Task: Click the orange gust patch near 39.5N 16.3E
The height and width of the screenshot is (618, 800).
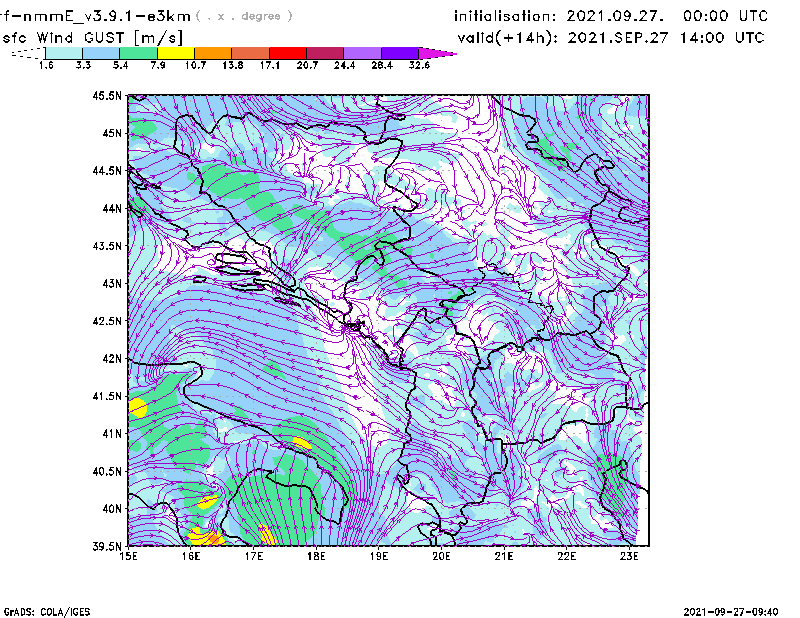Action: [x=215, y=538]
